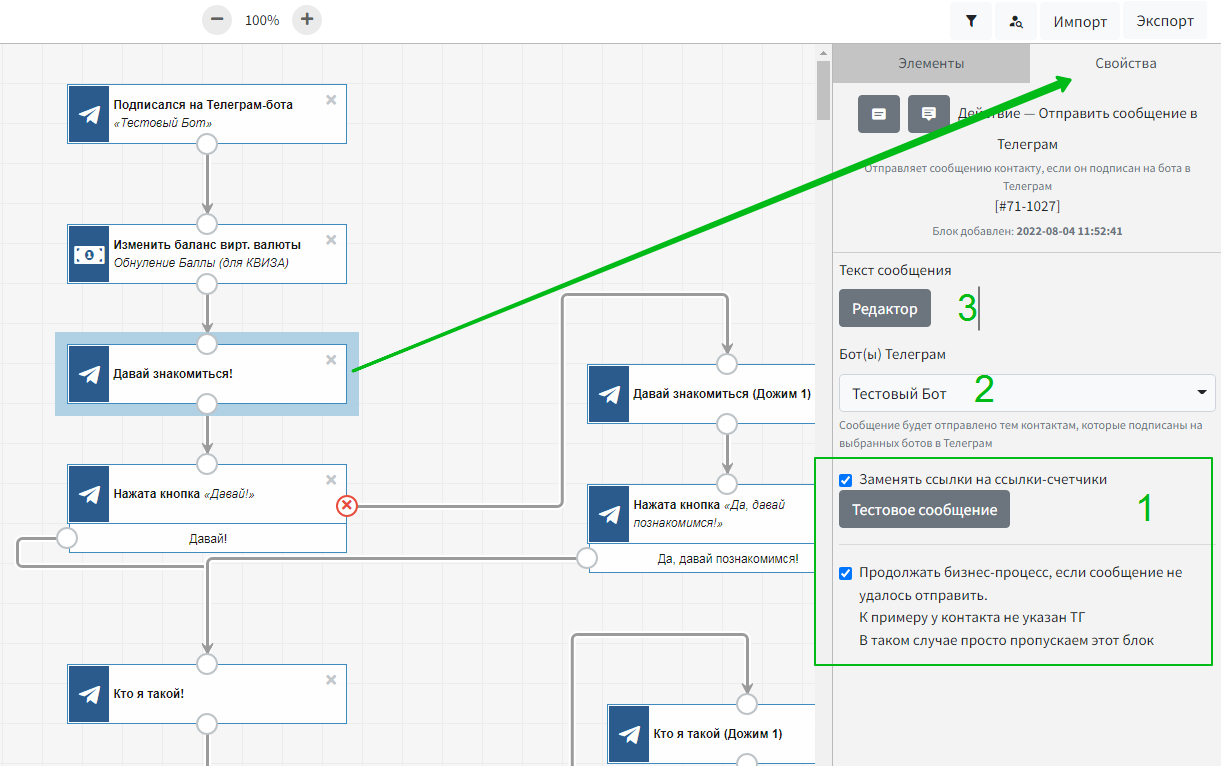Click Telegram icon of Давай знакомиться! block
Image resolution: width=1221 pixels, height=766 pixels.
point(89,374)
